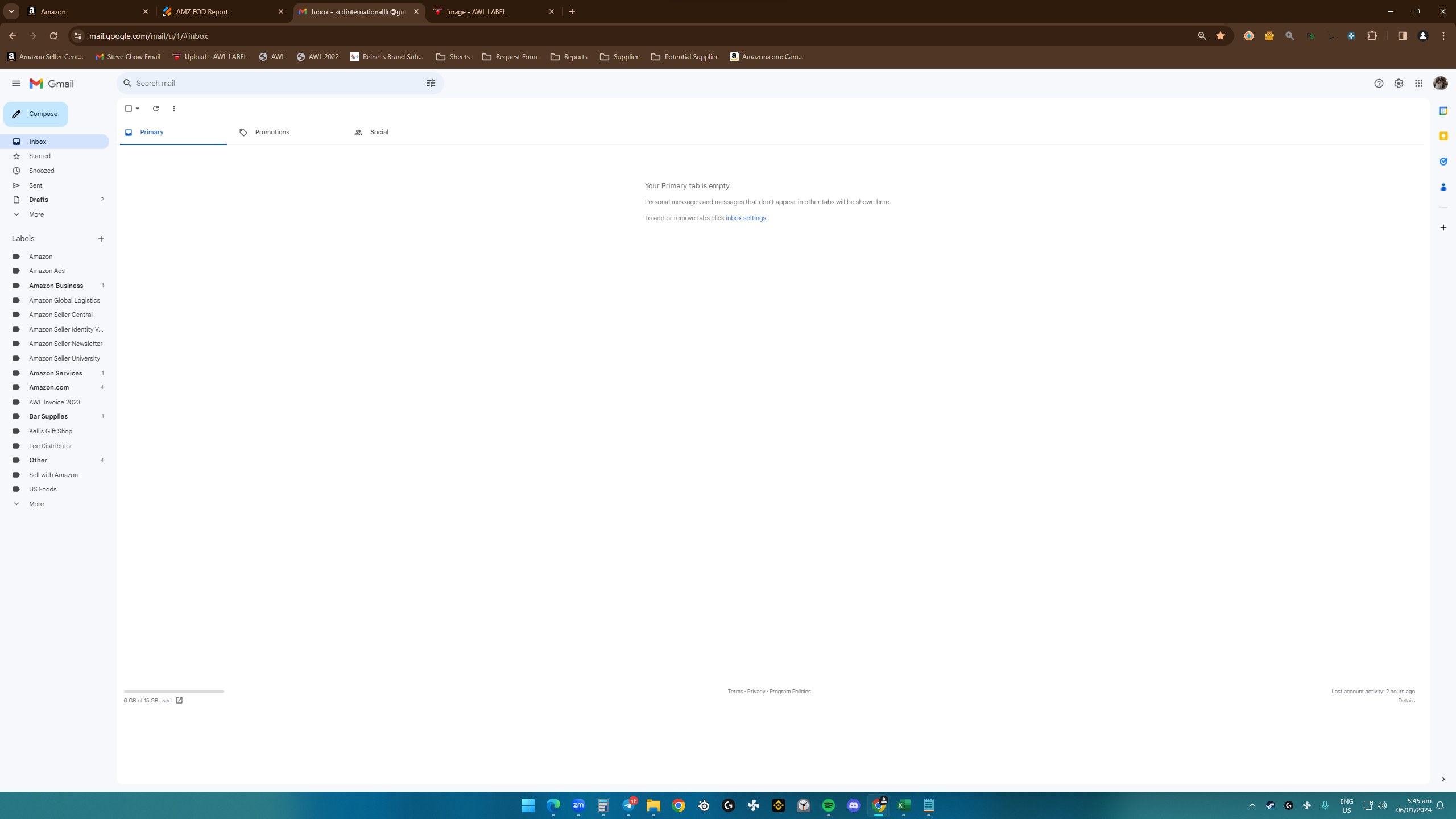Open Excel from the taskbar
Viewport: 1456px width, 819px height.
(903, 805)
